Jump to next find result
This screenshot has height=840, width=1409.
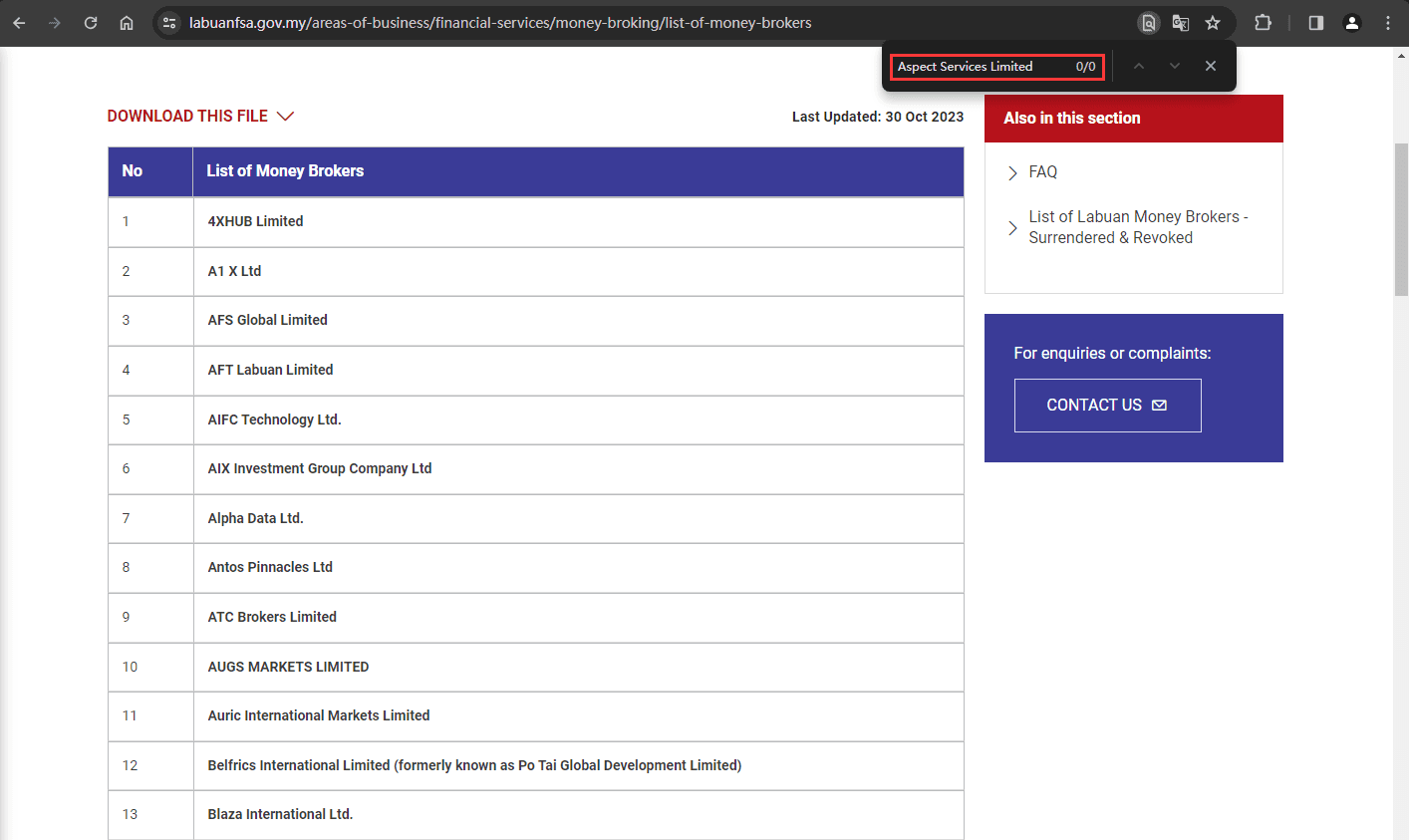click(1175, 66)
